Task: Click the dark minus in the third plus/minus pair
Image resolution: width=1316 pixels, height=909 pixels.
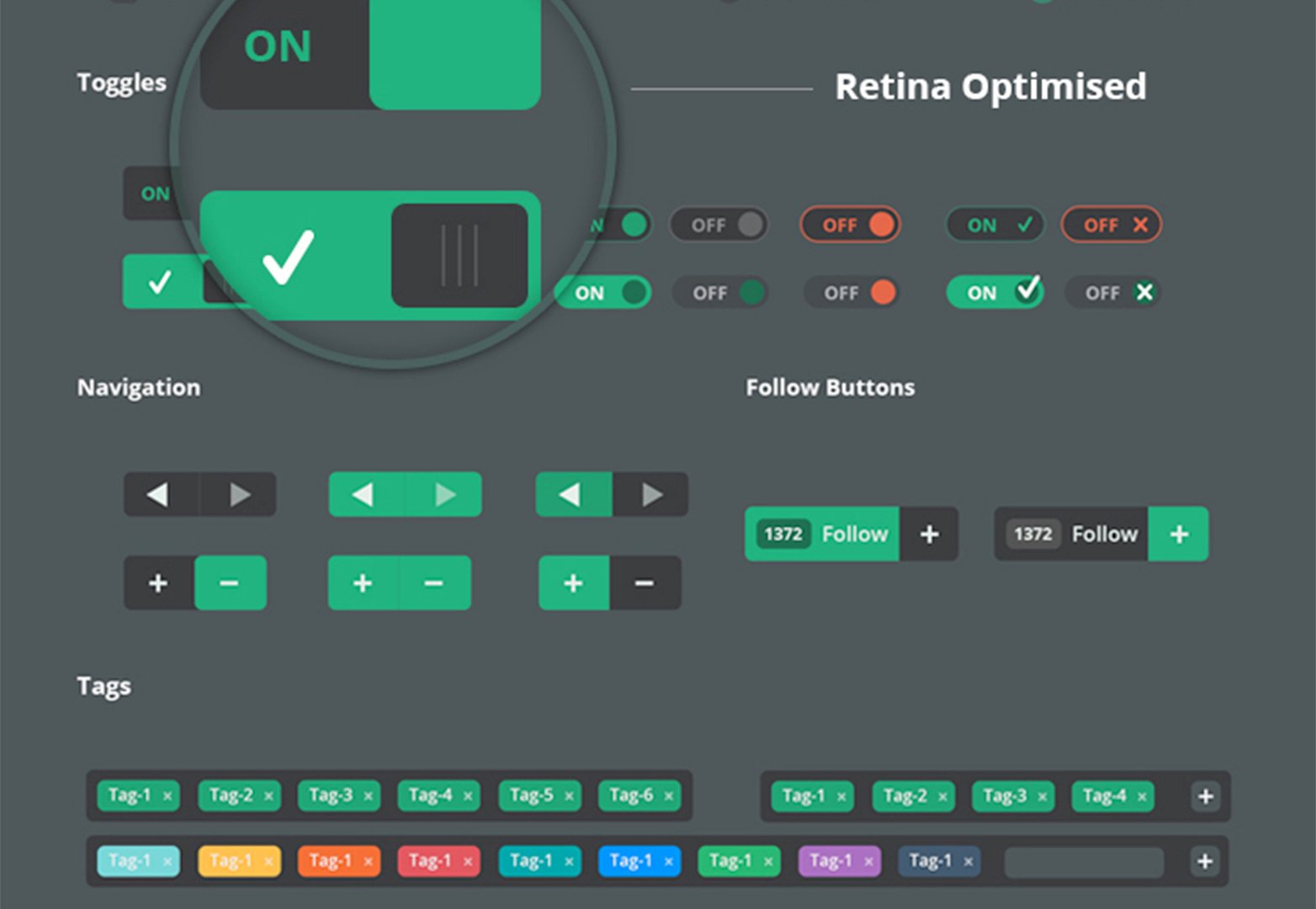Action: click(645, 582)
